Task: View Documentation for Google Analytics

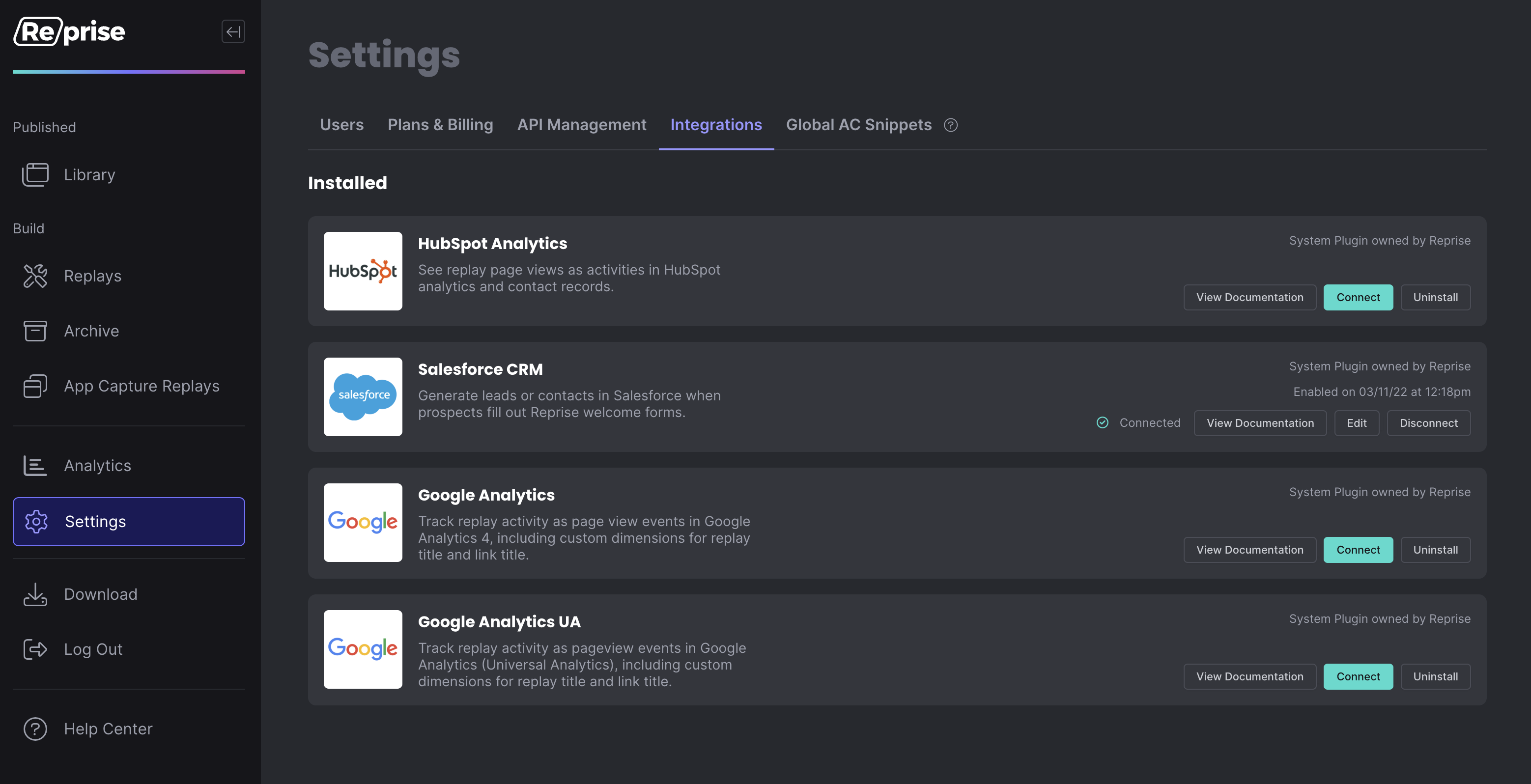Action: [1249, 550]
